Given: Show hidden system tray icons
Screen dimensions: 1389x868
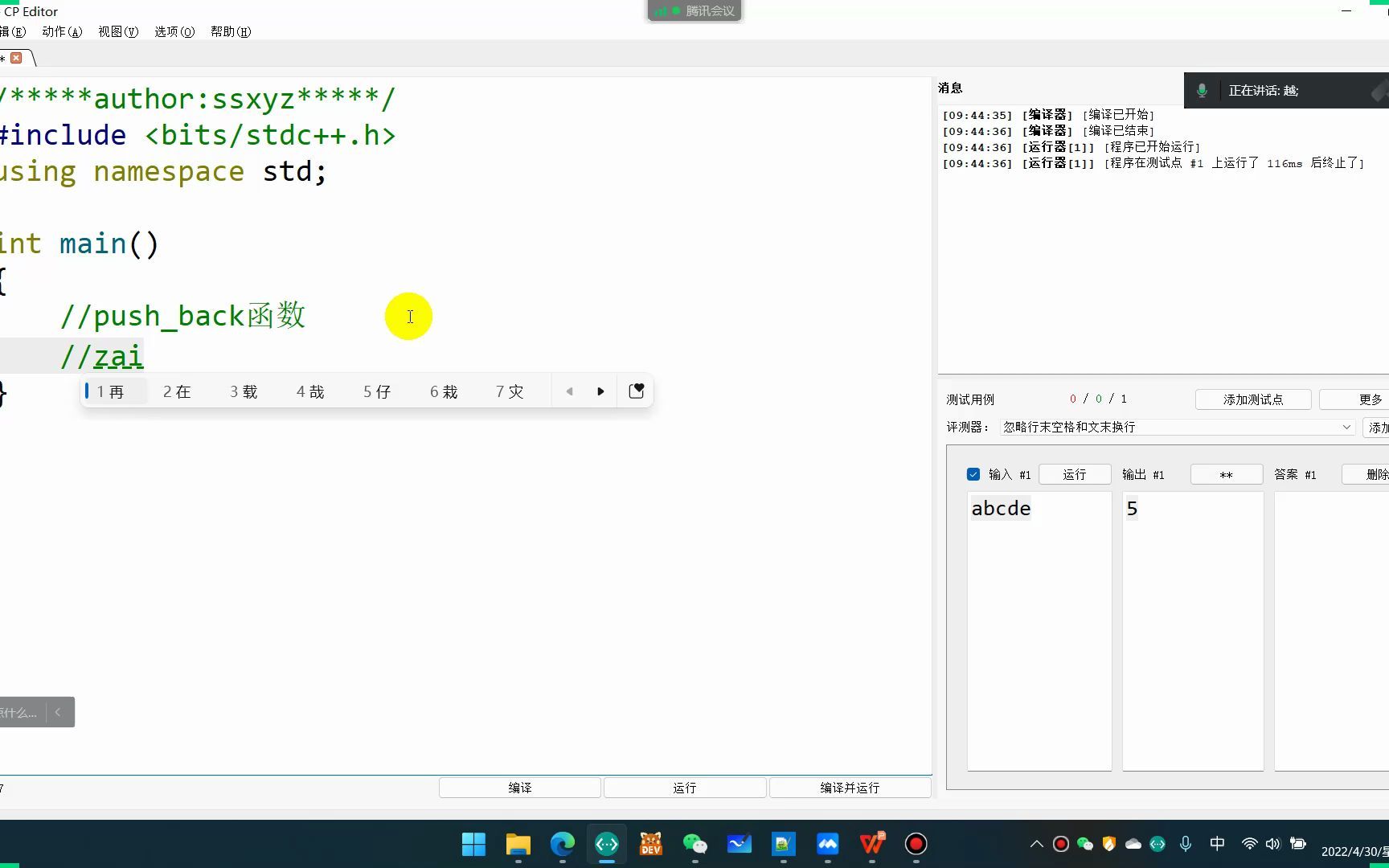Looking at the screenshot, I should (x=1036, y=844).
